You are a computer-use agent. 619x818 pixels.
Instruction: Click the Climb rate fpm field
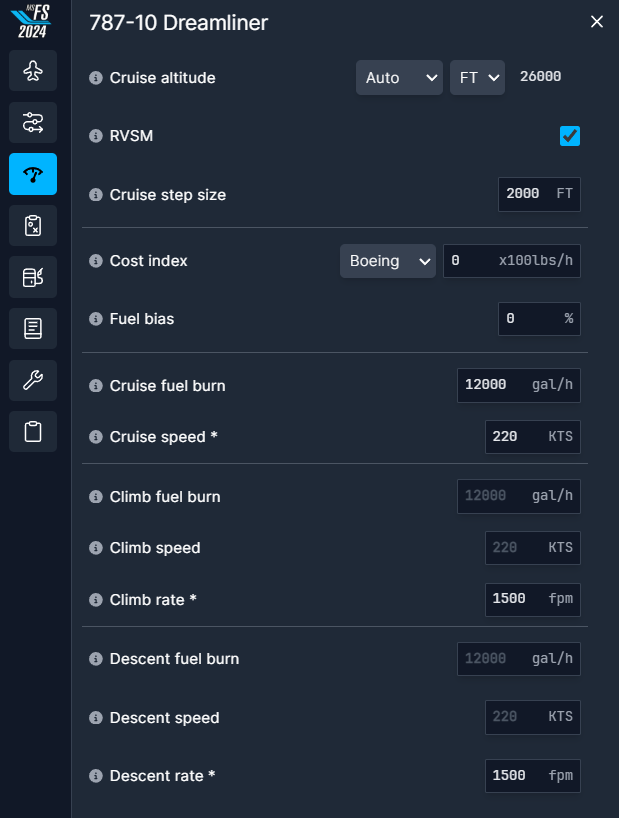click(532, 599)
